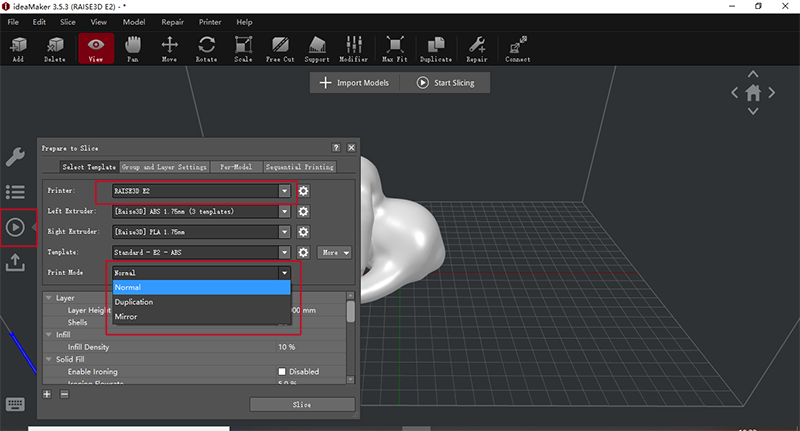Screen dimensions: 800x431
Task: Reset view with the home icon
Action: pyautogui.click(x=753, y=93)
